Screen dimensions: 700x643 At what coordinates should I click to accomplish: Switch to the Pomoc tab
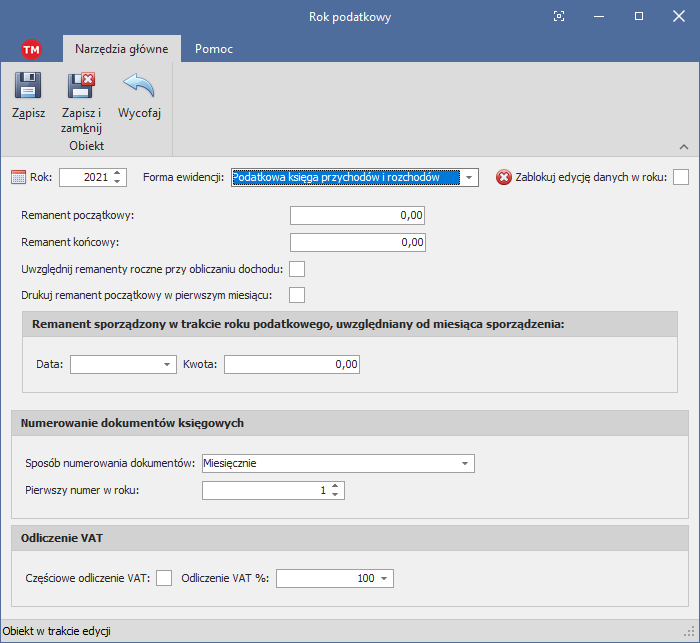click(214, 48)
